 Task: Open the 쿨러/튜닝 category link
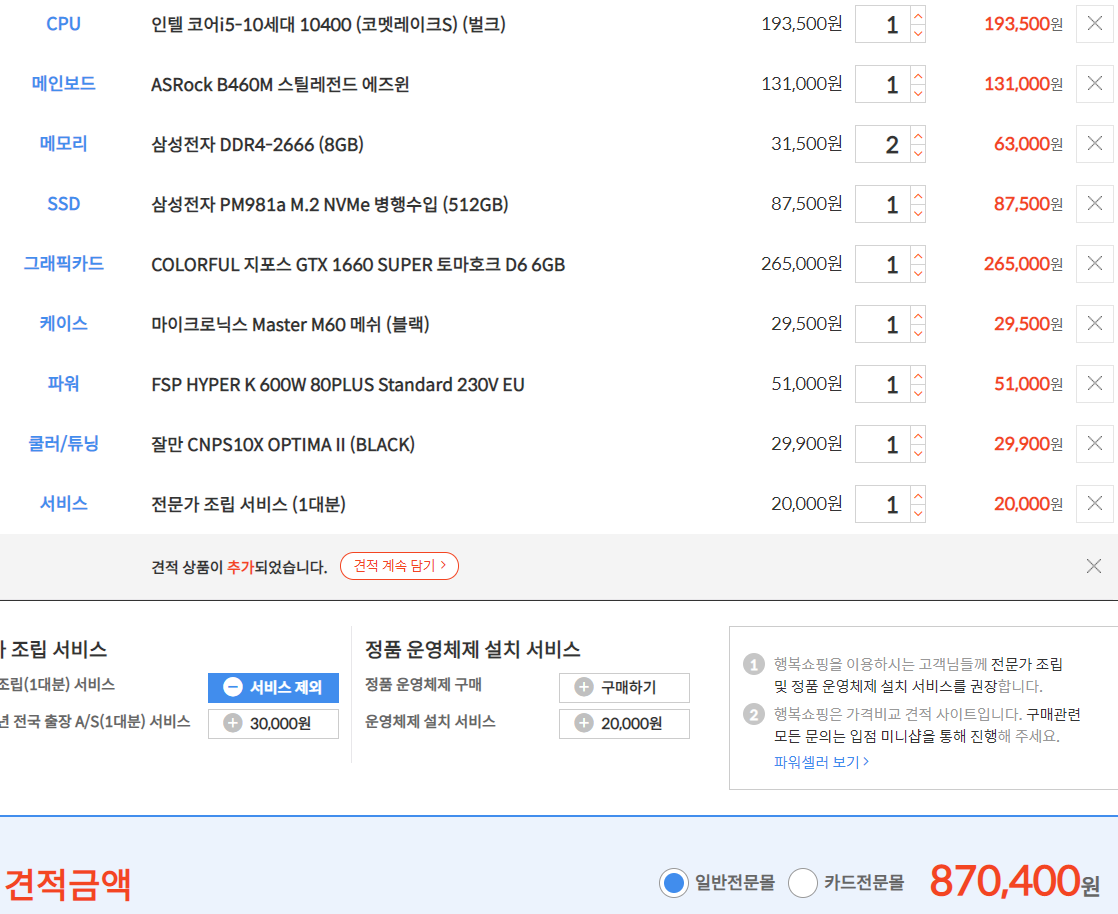pos(63,443)
